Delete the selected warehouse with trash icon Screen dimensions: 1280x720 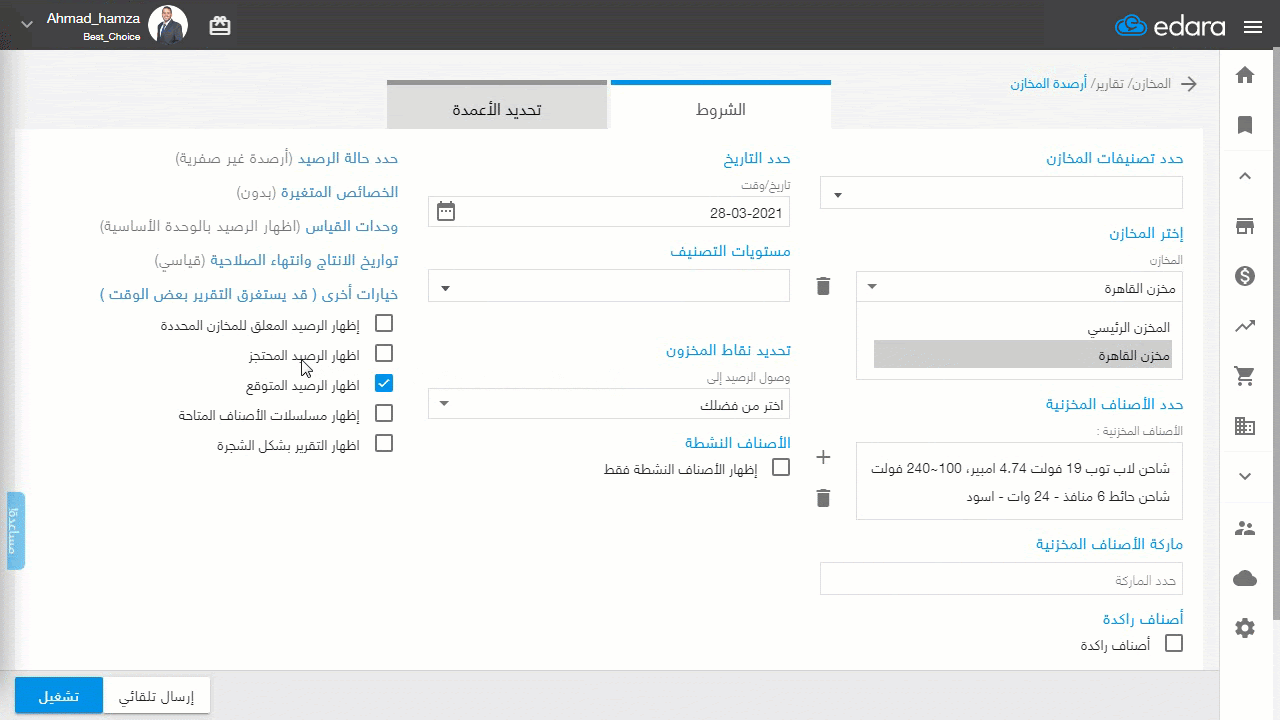823,287
